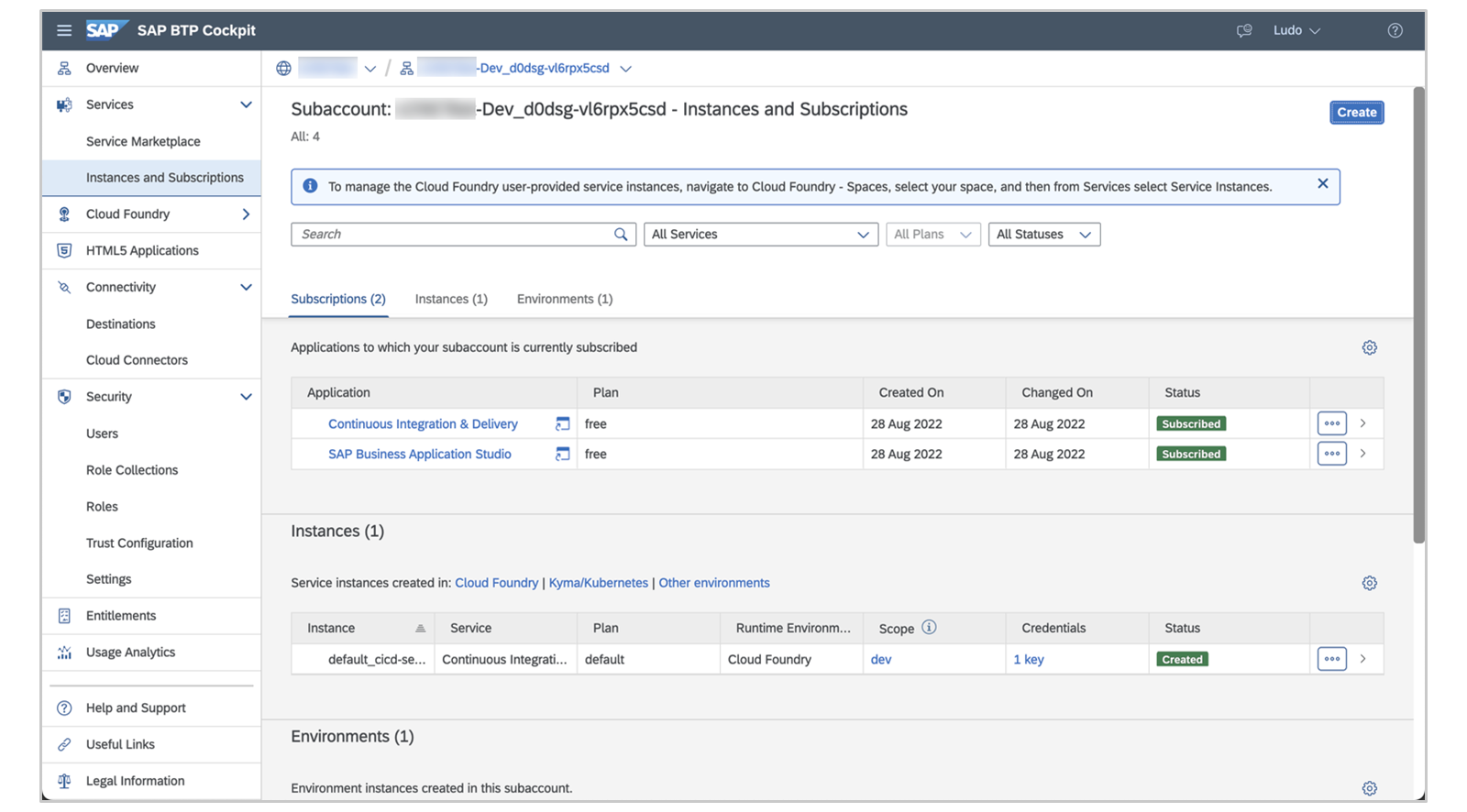Open actions menu for default_cicd-se instance
Screen dimensions: 1467x812
[x=1331, y=659]
